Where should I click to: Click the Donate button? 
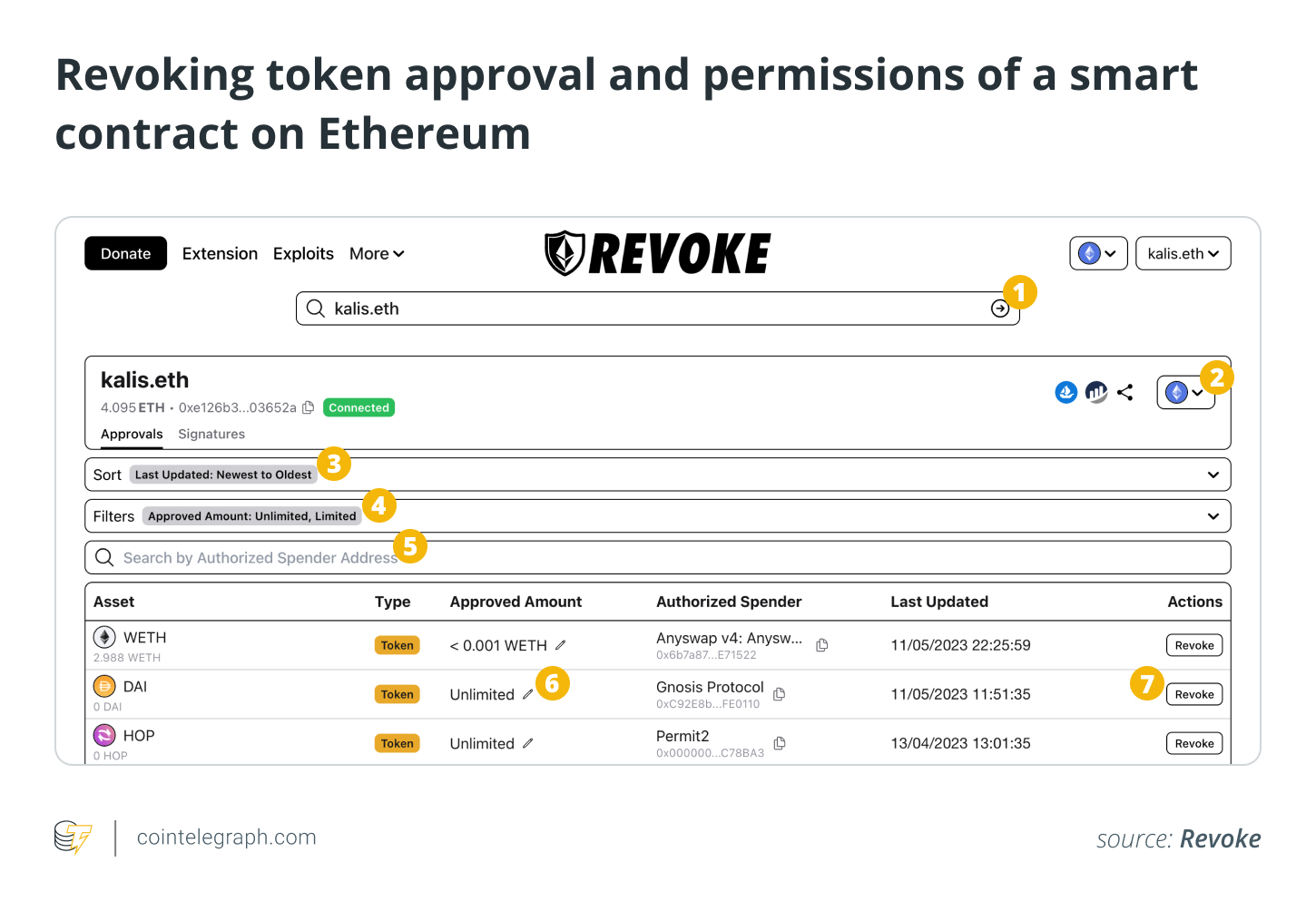coord(126,254)
